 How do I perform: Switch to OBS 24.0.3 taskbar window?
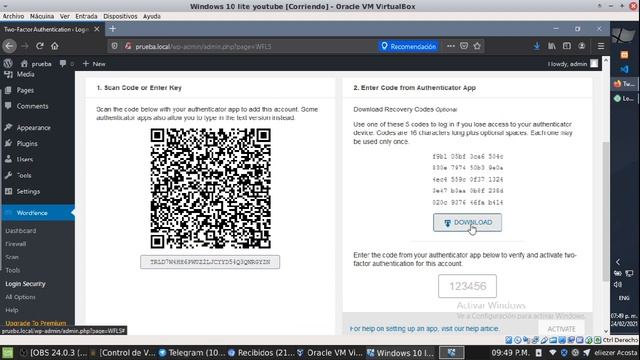pos(53,353)
